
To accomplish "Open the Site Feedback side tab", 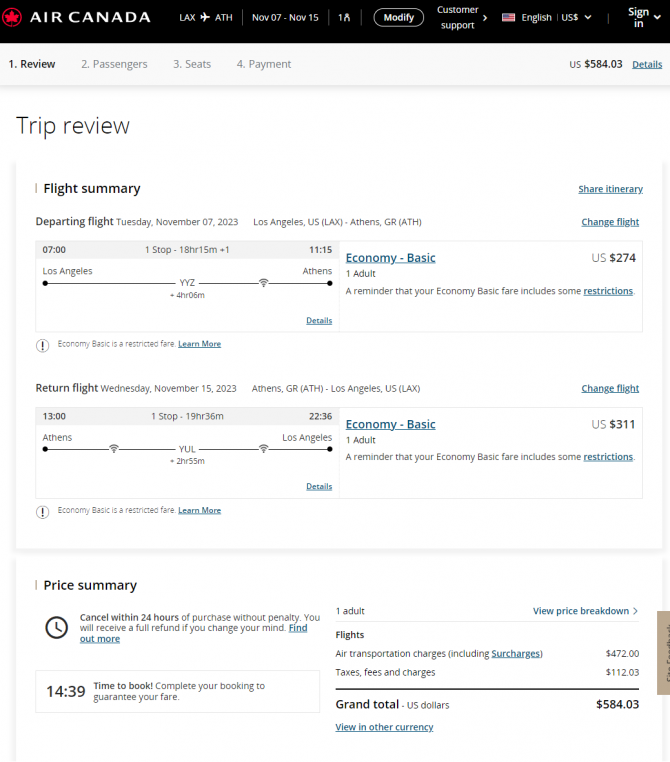I will tap(664, 653).
